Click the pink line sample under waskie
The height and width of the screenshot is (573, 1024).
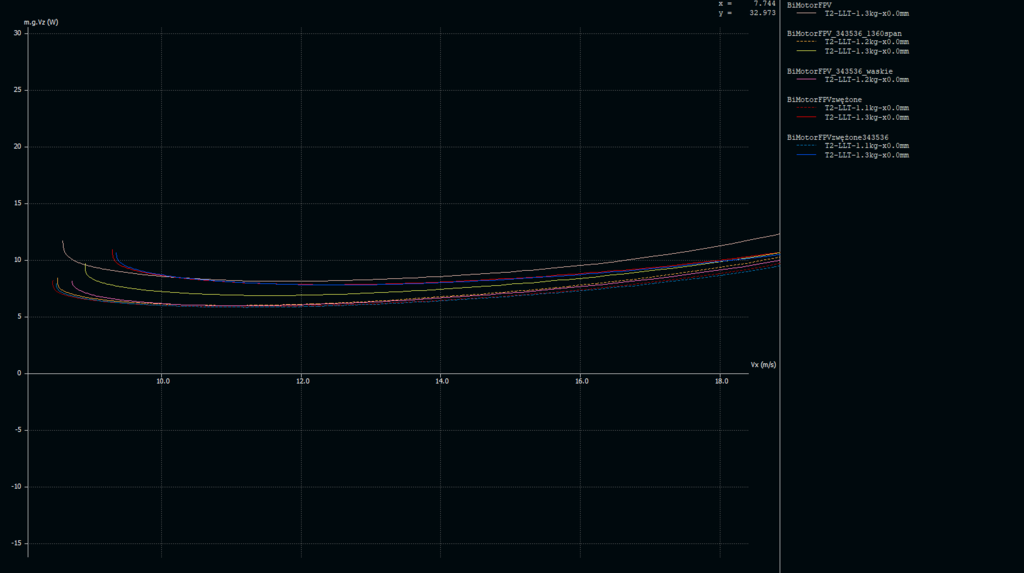(x=806, y=80)
